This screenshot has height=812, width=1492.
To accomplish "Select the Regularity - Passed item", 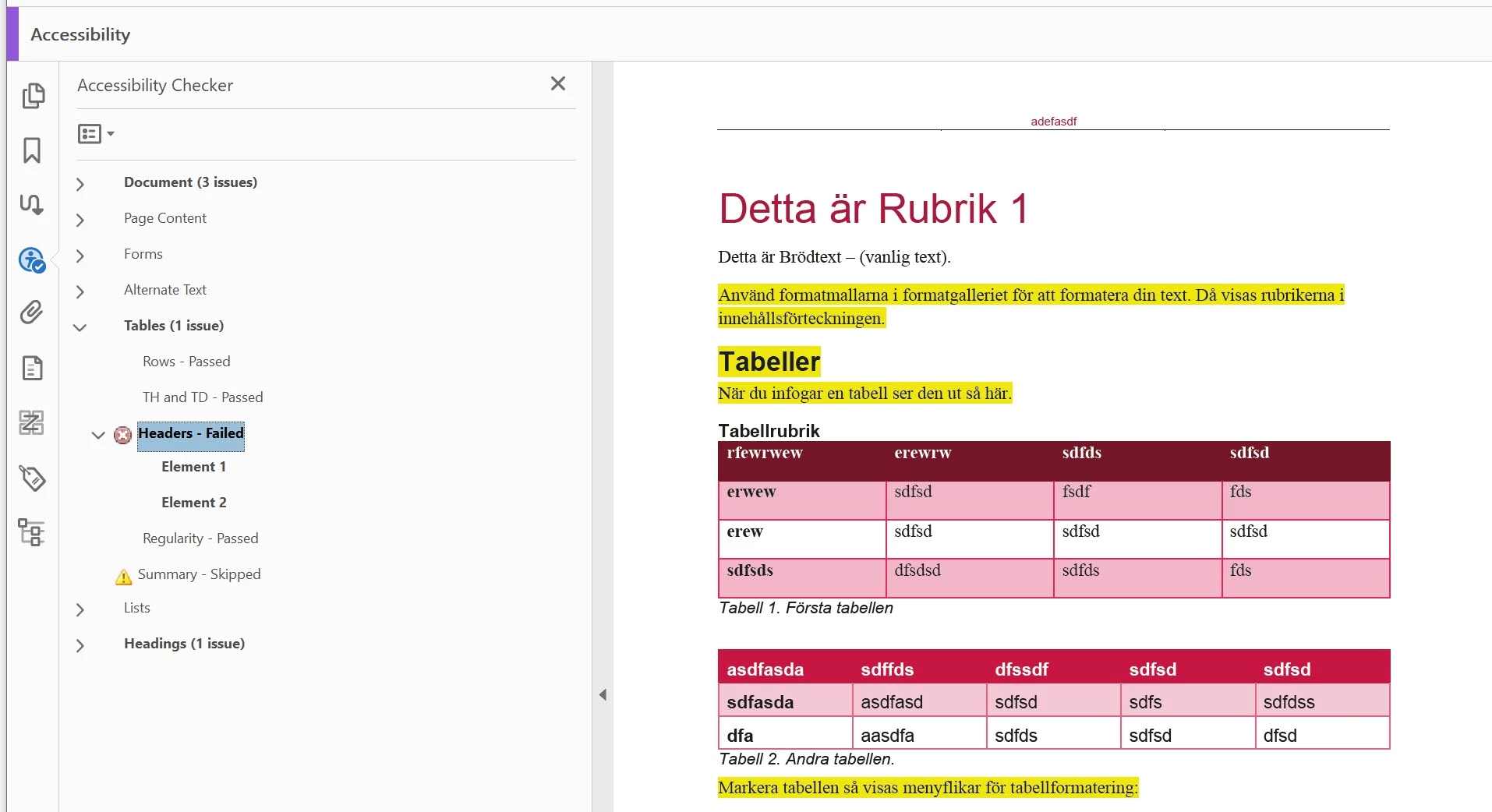I will click(x=200, y=538).
